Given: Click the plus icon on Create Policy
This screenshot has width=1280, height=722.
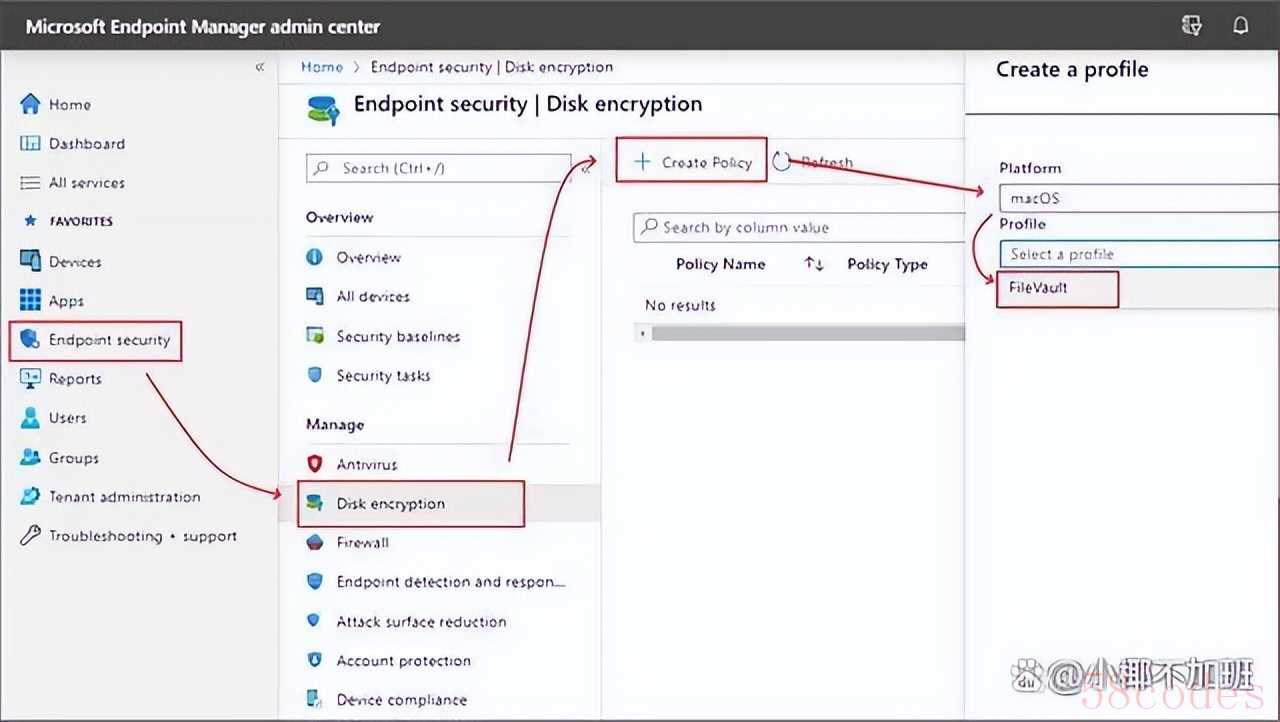Looking at the screenshot, I should tap(643, 162).
